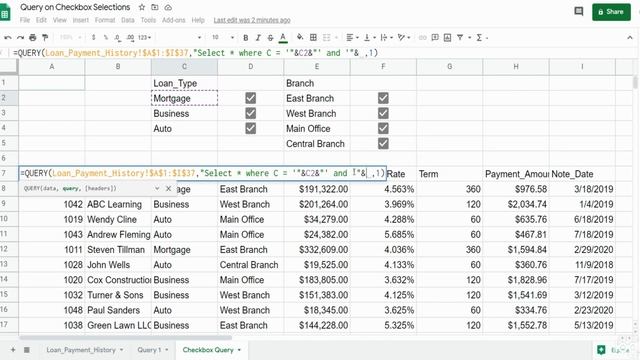Image resolution: width=640 pixels, height=360 pixels.
Task: Apply currency format with dollar icon
Action: pos(93,38)
